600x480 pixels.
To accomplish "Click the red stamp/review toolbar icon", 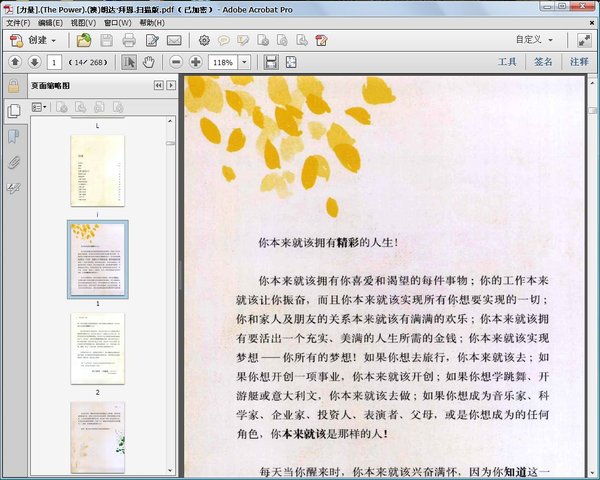I will click(321, 40).
